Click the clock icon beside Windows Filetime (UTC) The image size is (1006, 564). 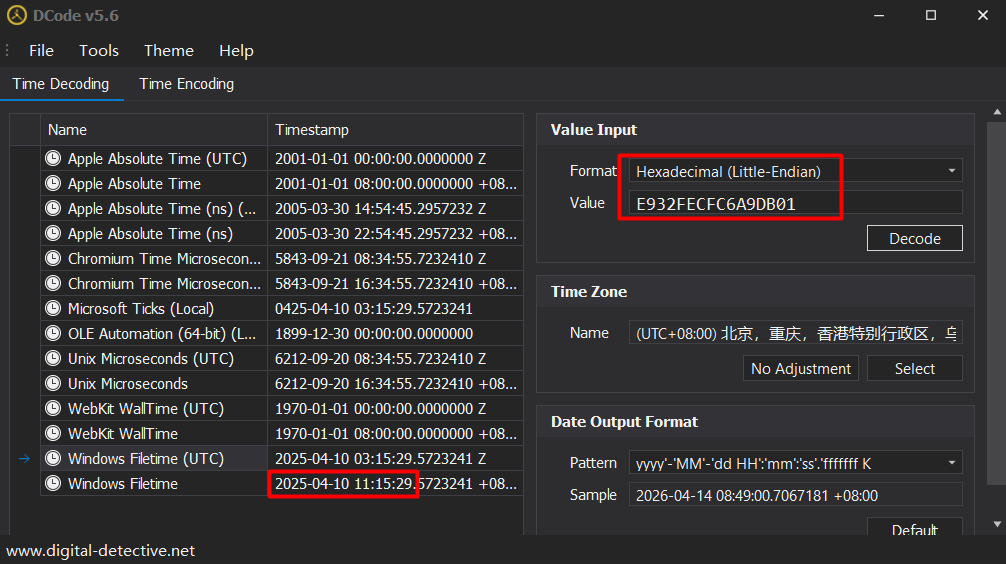click(x=53, y=459)
